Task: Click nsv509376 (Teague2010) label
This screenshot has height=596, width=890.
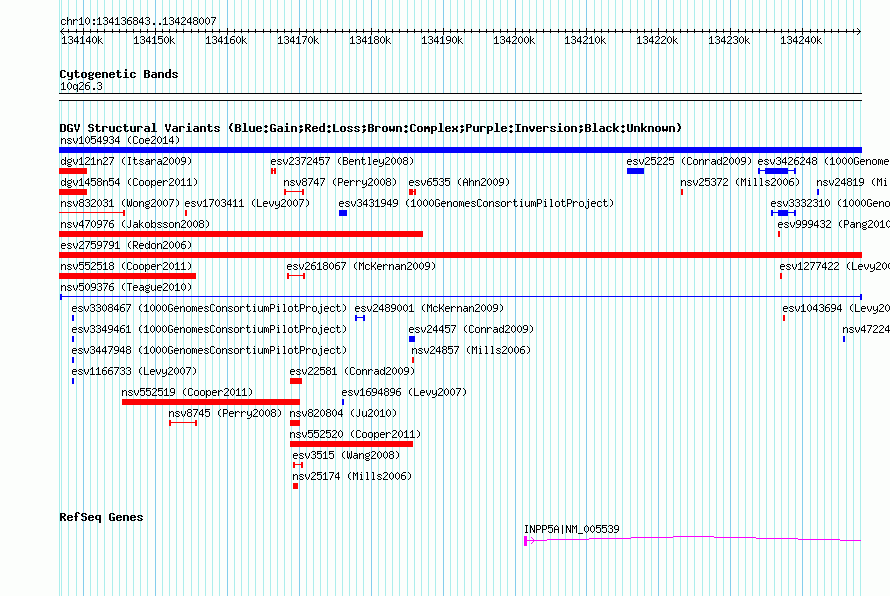Action: 126,287
